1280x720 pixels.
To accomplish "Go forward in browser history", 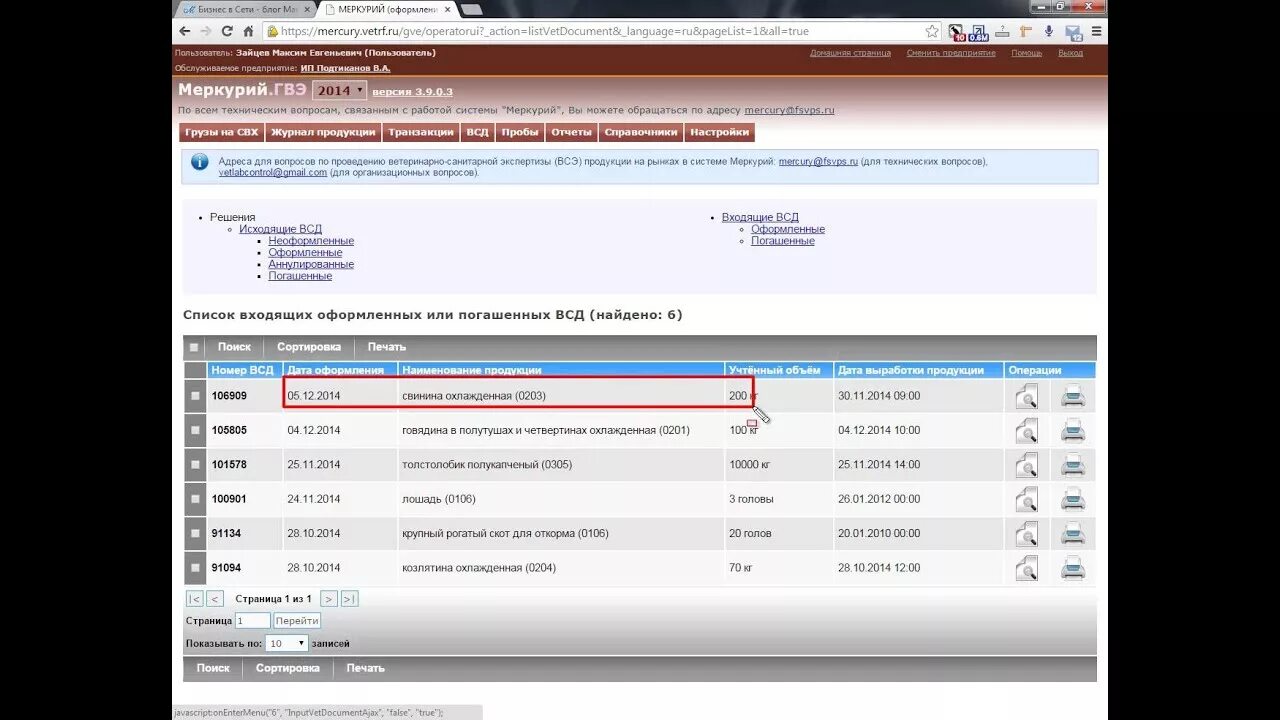I will 206,31.
